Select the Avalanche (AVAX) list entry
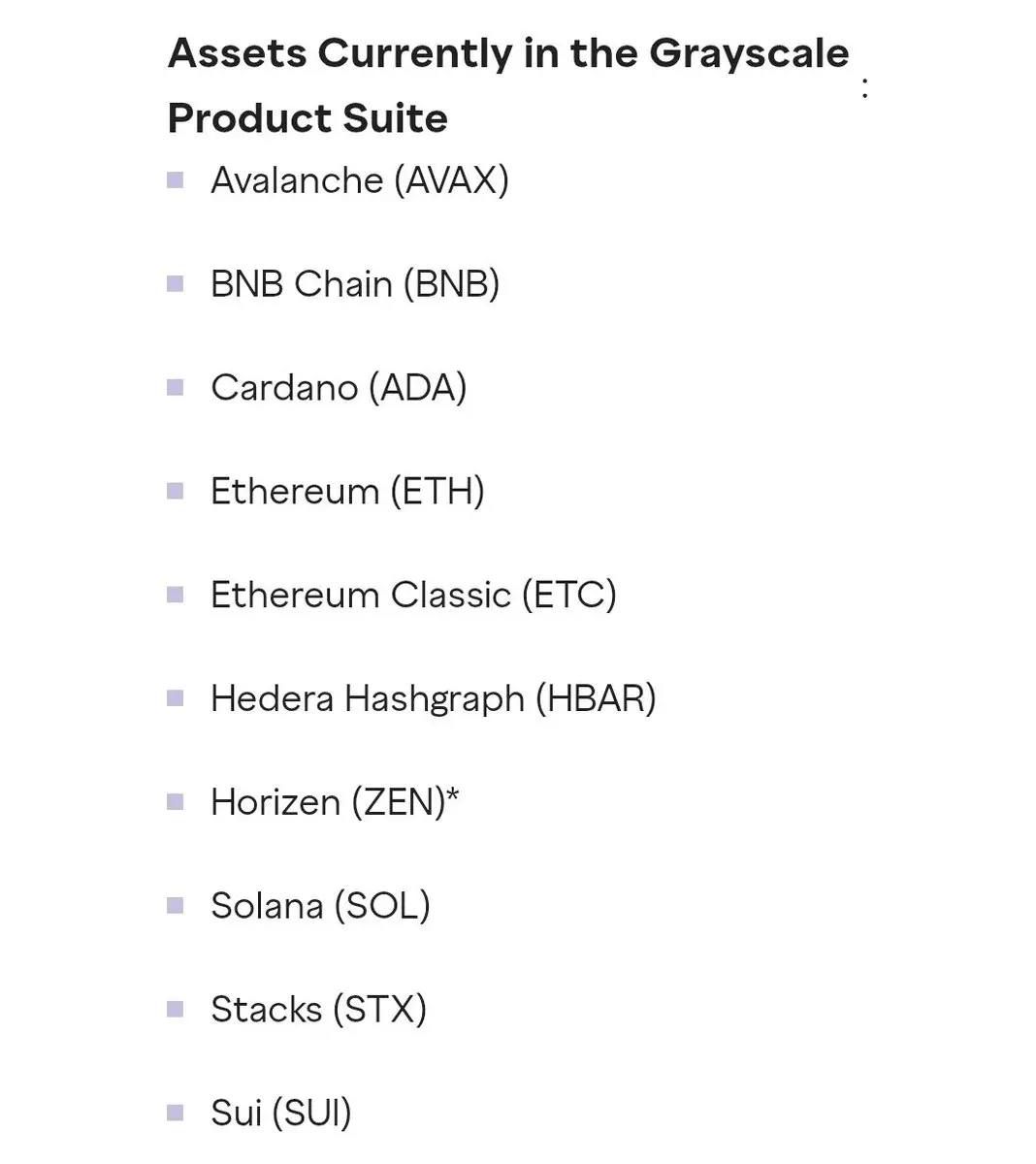1036x1164 pixels. click(360, 180)
